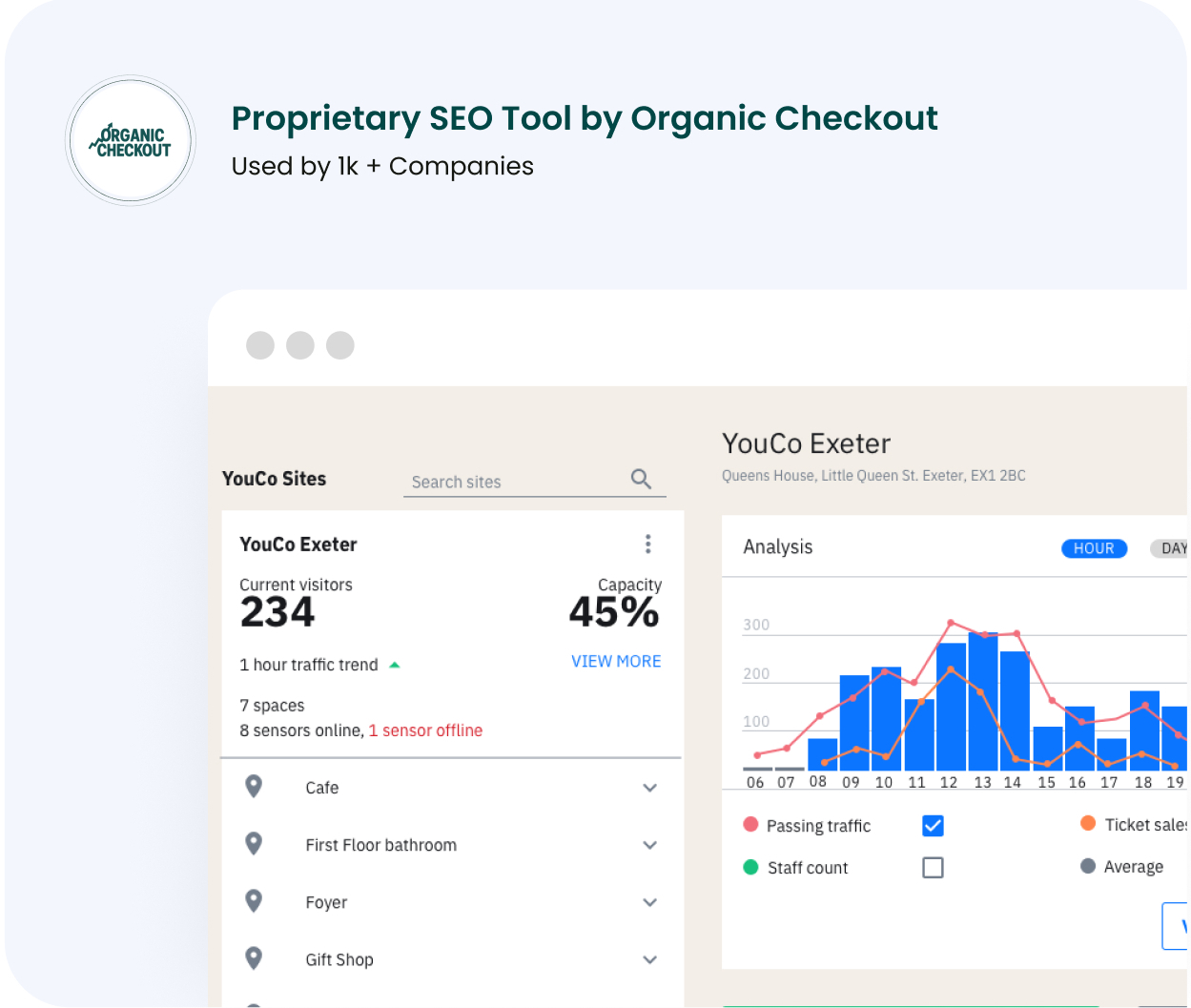1191x1008 pixels.
Task: Click the Cafe location pin icon
Action: pos(254,787)
